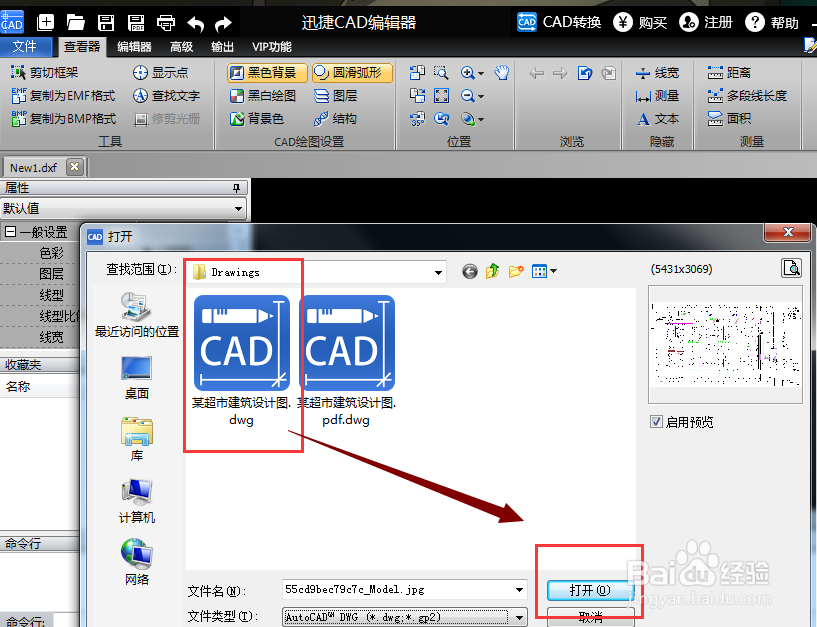Screen dimensions: 817x627
Task: Select the 距离 distance tool
Action: tap(729, 72)
